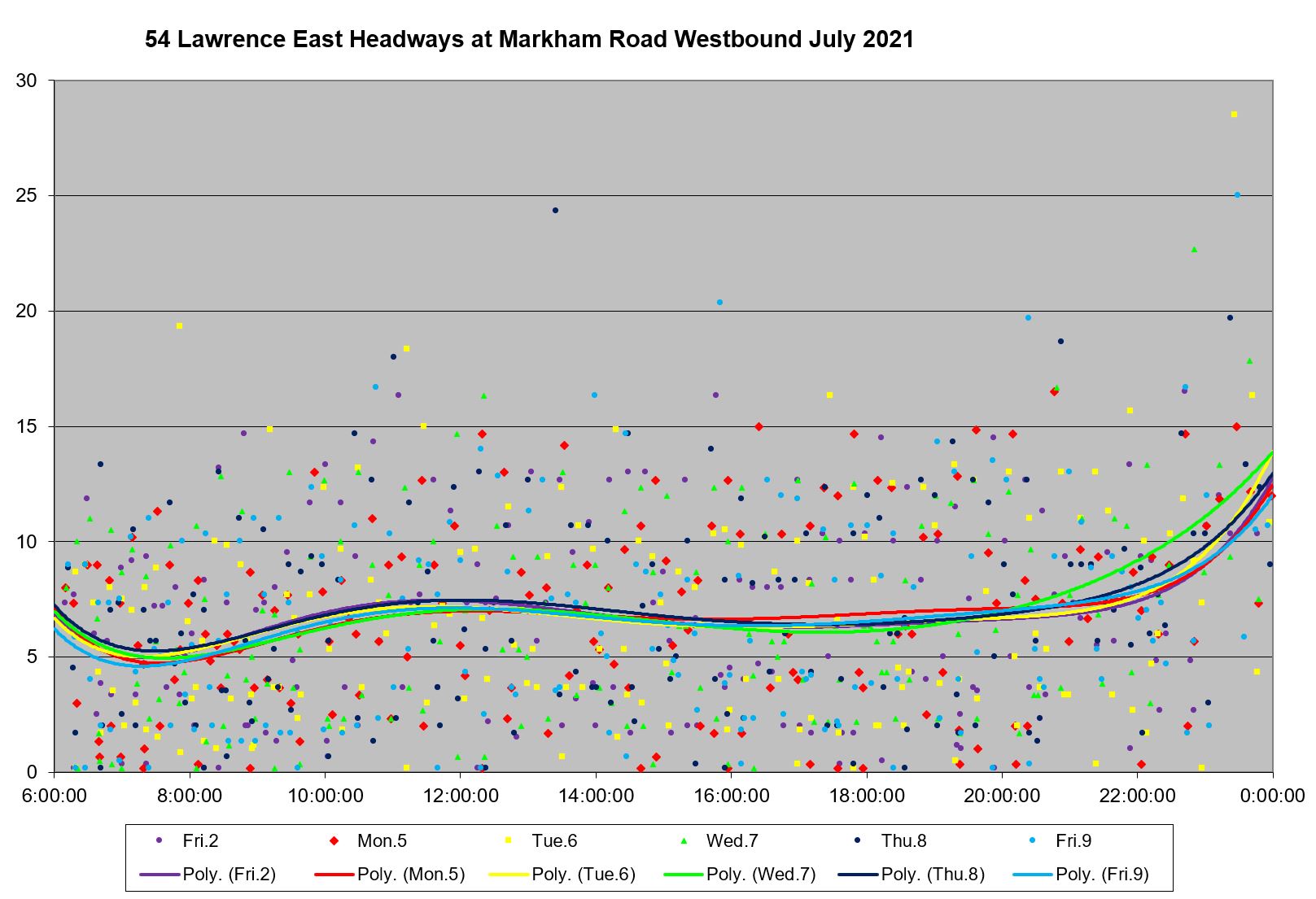Click the 30 label on the y-axis
The image size is (1316, 899).
pyautogui.click(x=28, y=81)
